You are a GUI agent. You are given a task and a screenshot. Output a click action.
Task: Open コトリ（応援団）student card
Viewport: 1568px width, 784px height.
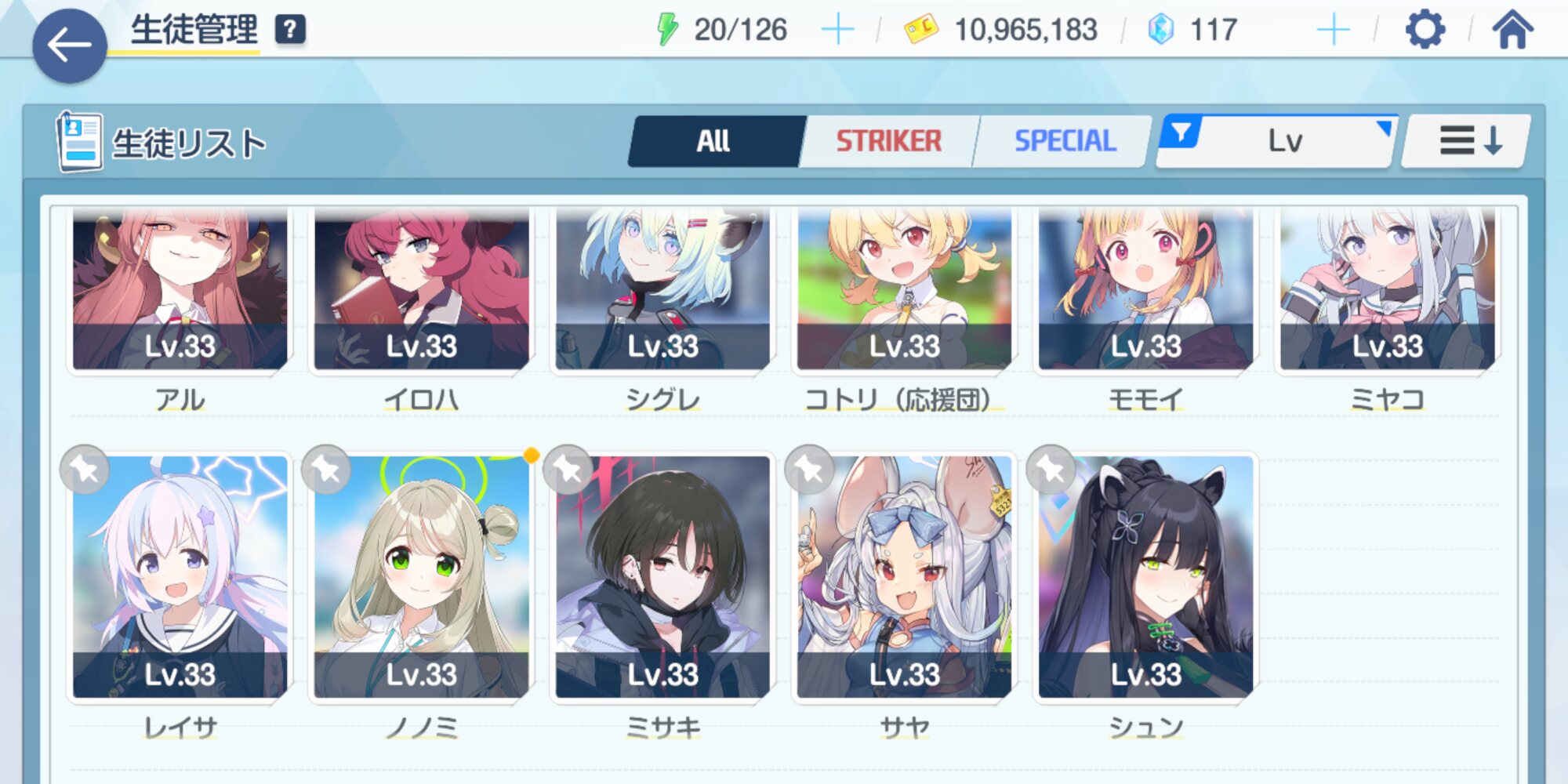click(905, 289)
